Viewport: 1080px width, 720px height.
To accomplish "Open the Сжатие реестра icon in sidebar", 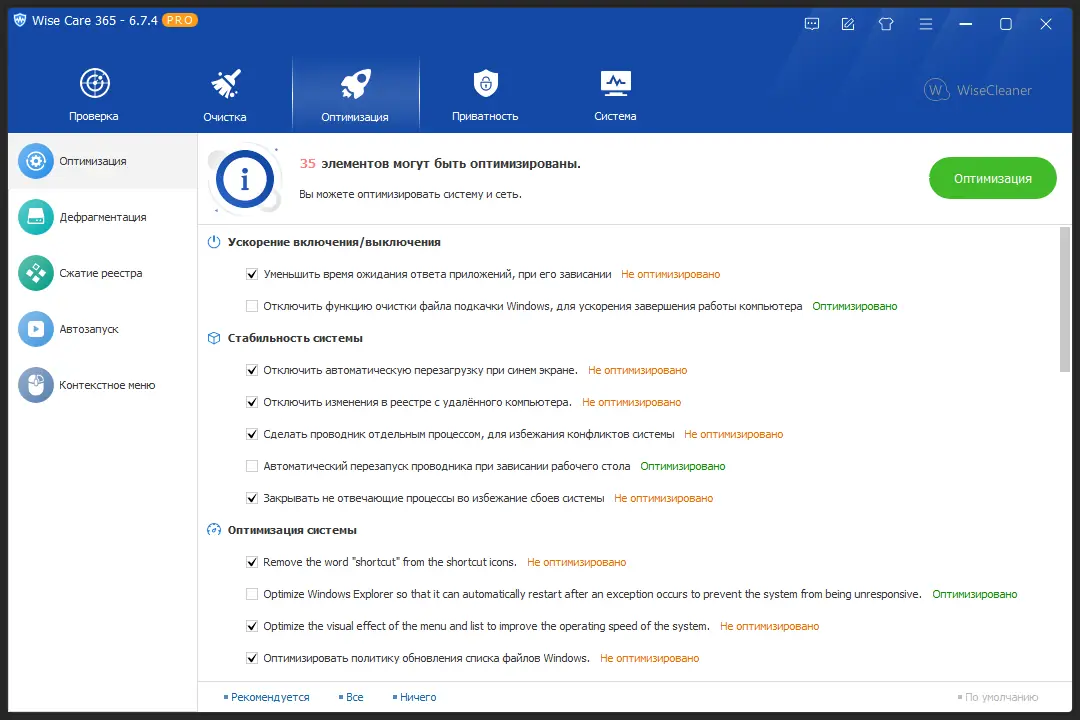I will (x=36, y=273).
